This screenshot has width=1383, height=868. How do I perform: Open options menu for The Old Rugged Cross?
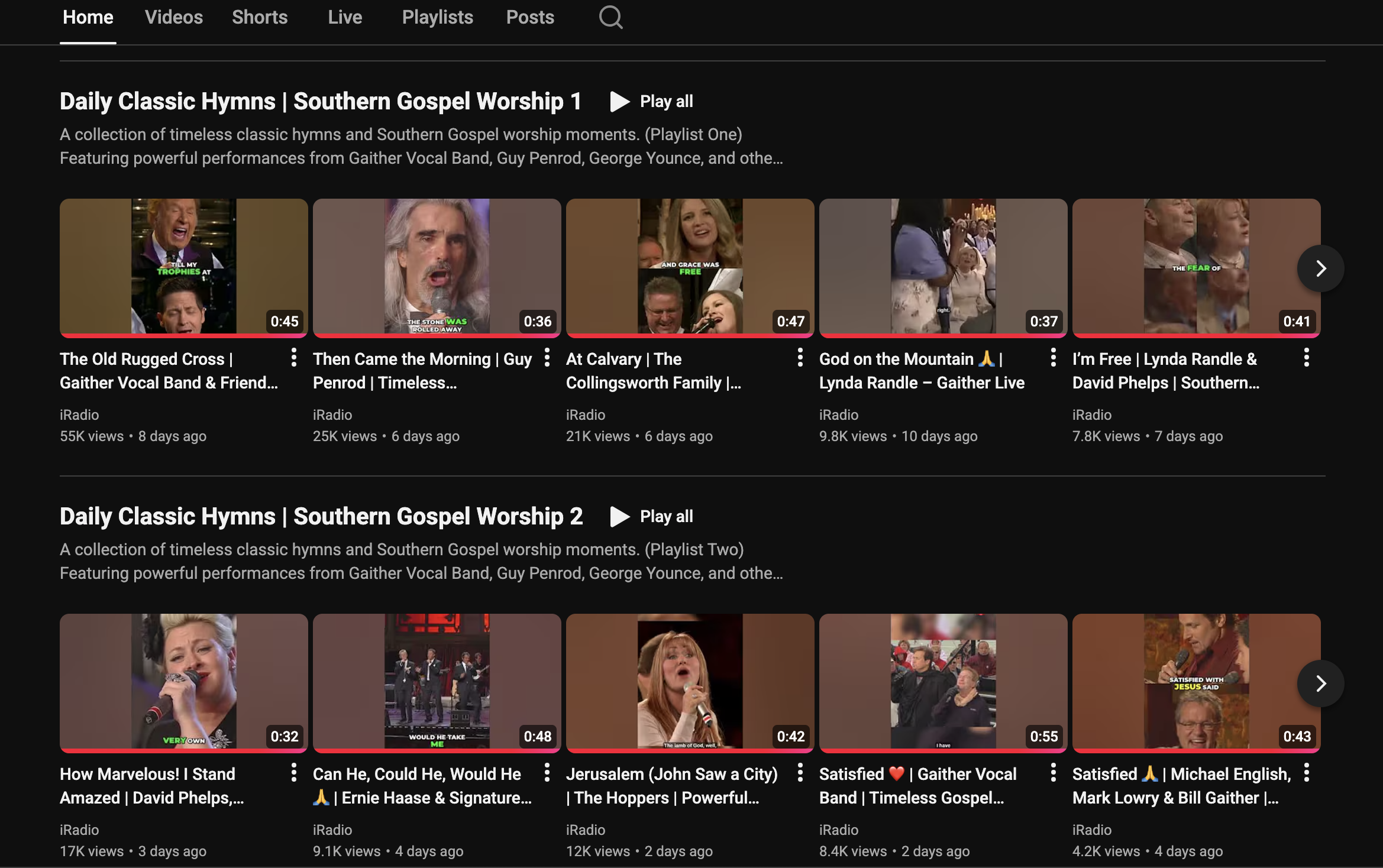click(x=294, y=358)
